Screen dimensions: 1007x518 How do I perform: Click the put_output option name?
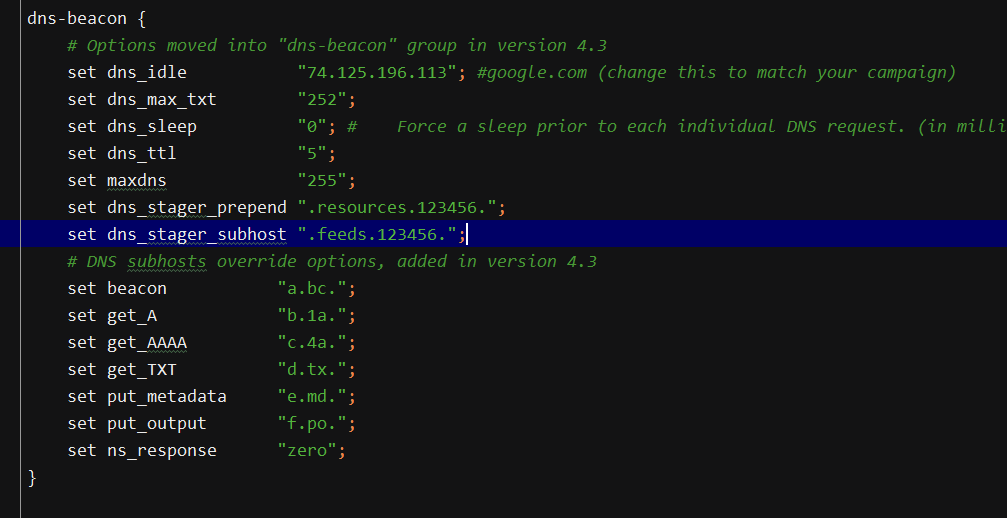pyautogui.click(x=156, y=423)
